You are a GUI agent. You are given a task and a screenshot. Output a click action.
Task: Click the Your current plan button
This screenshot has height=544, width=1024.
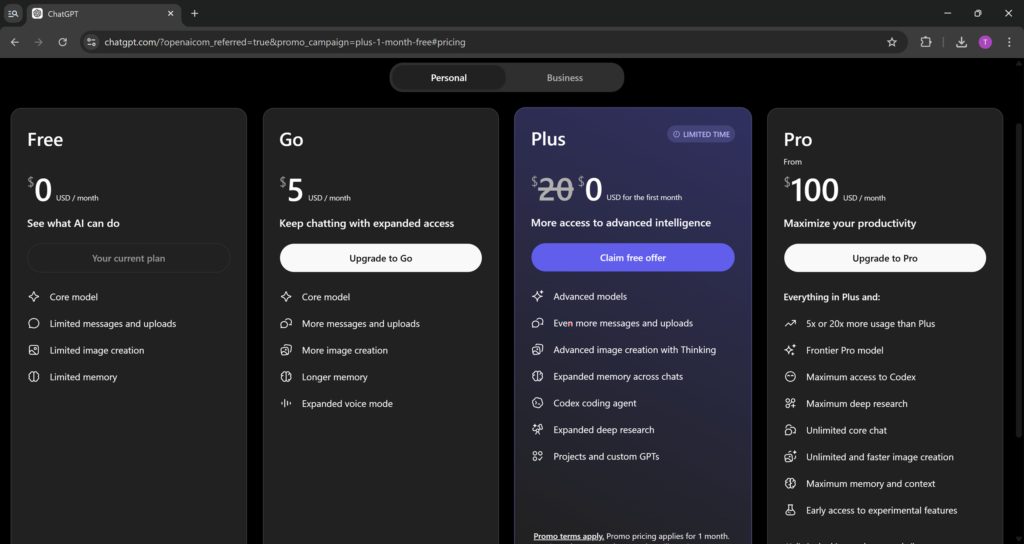tap(129, 258)
